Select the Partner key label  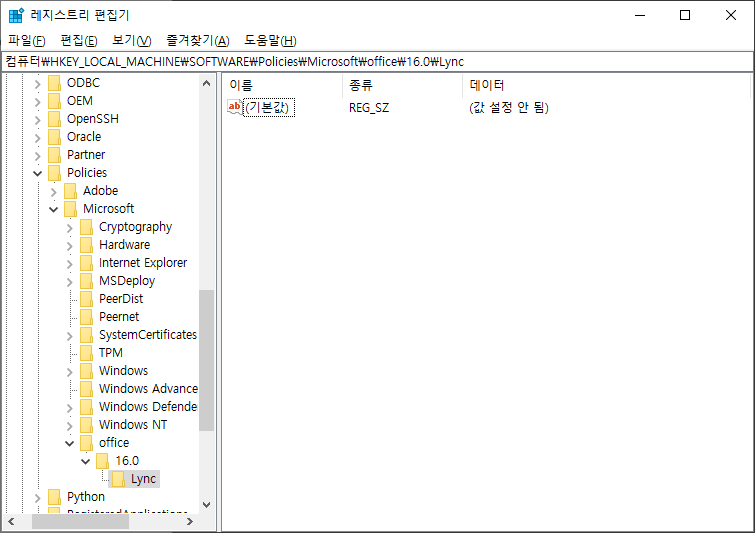coord(86,155)
